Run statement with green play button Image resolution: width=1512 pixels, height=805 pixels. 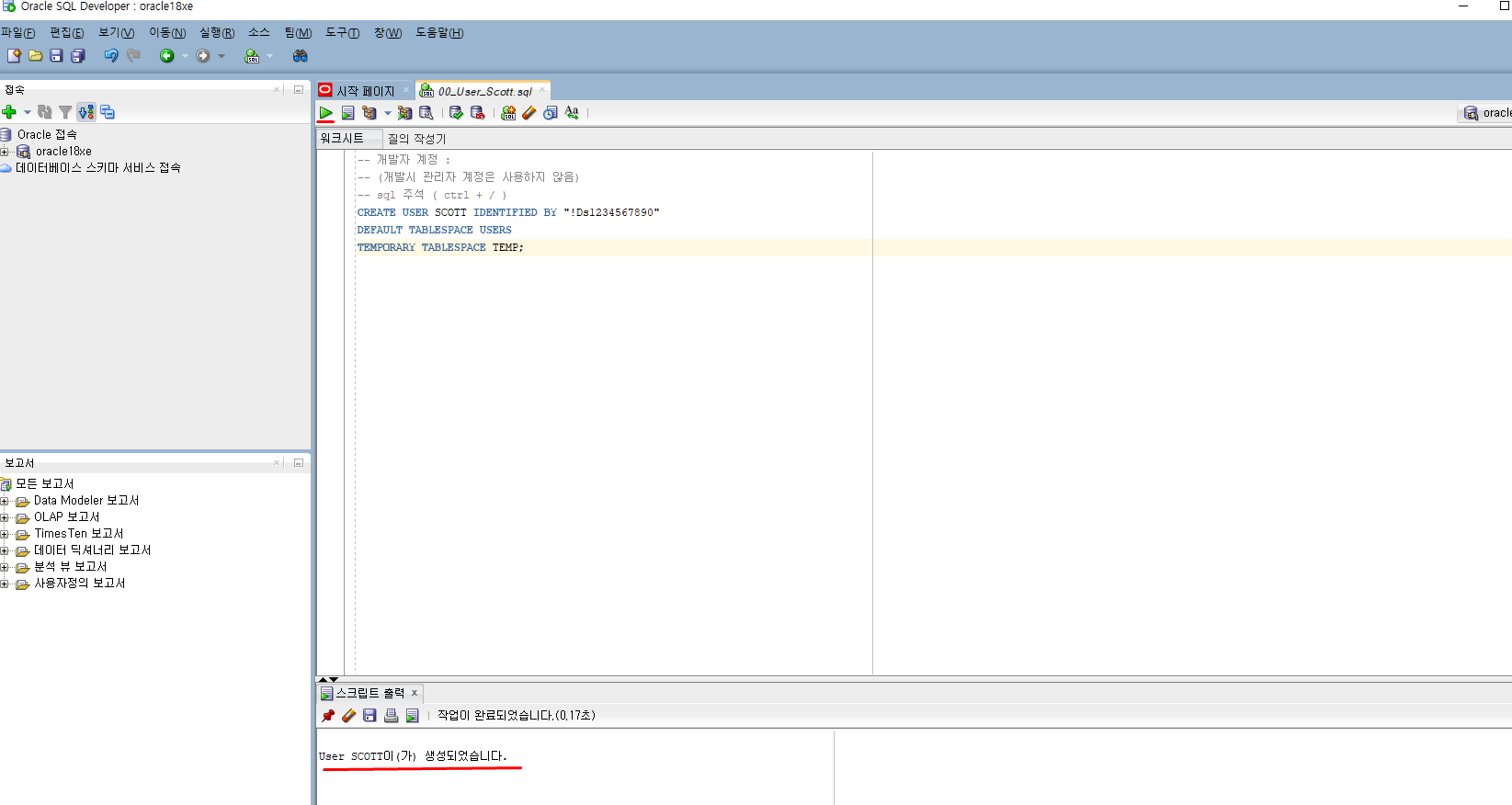[325, 113]
